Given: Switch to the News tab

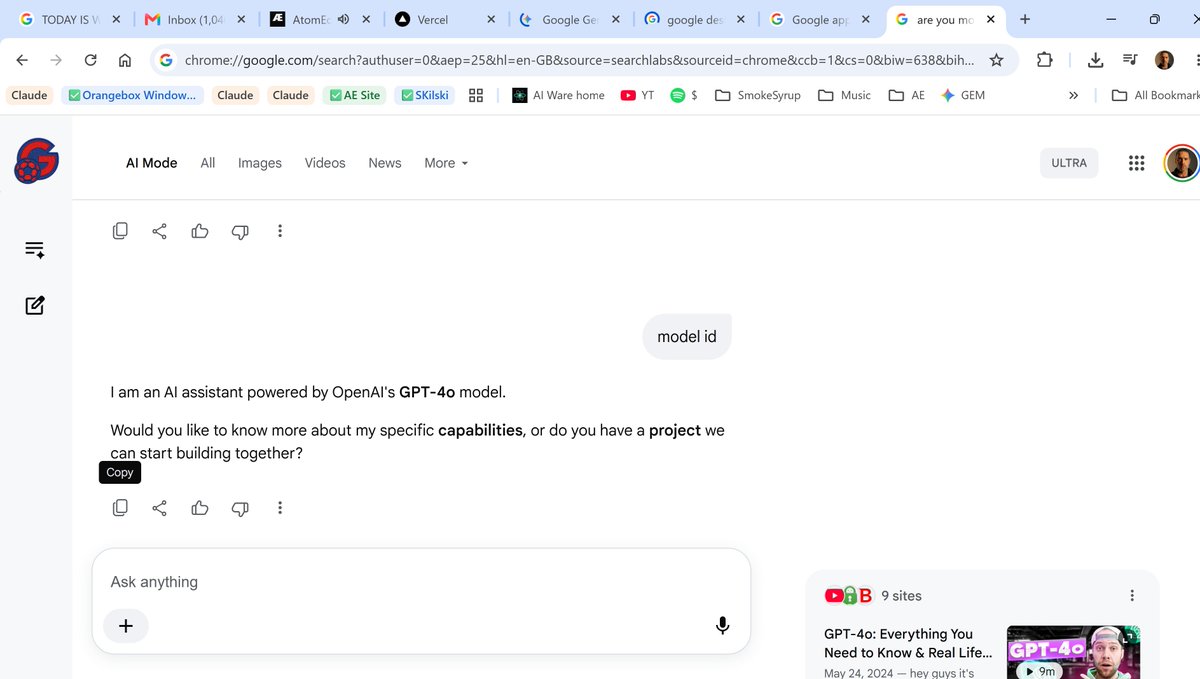Looking at the screenshot, I should (x=385, y=163).
